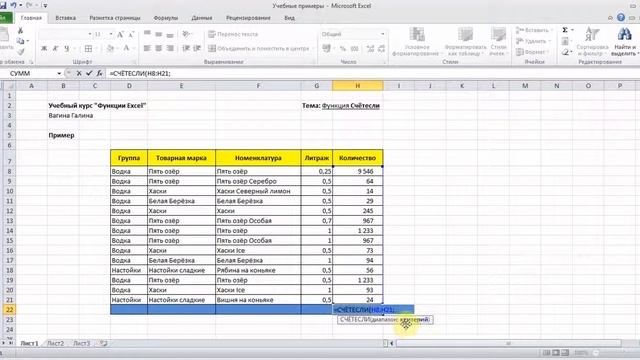Toggle Italic (К) formatting
This screenshot has height=360, width=640.
click(x=56, y=49)
